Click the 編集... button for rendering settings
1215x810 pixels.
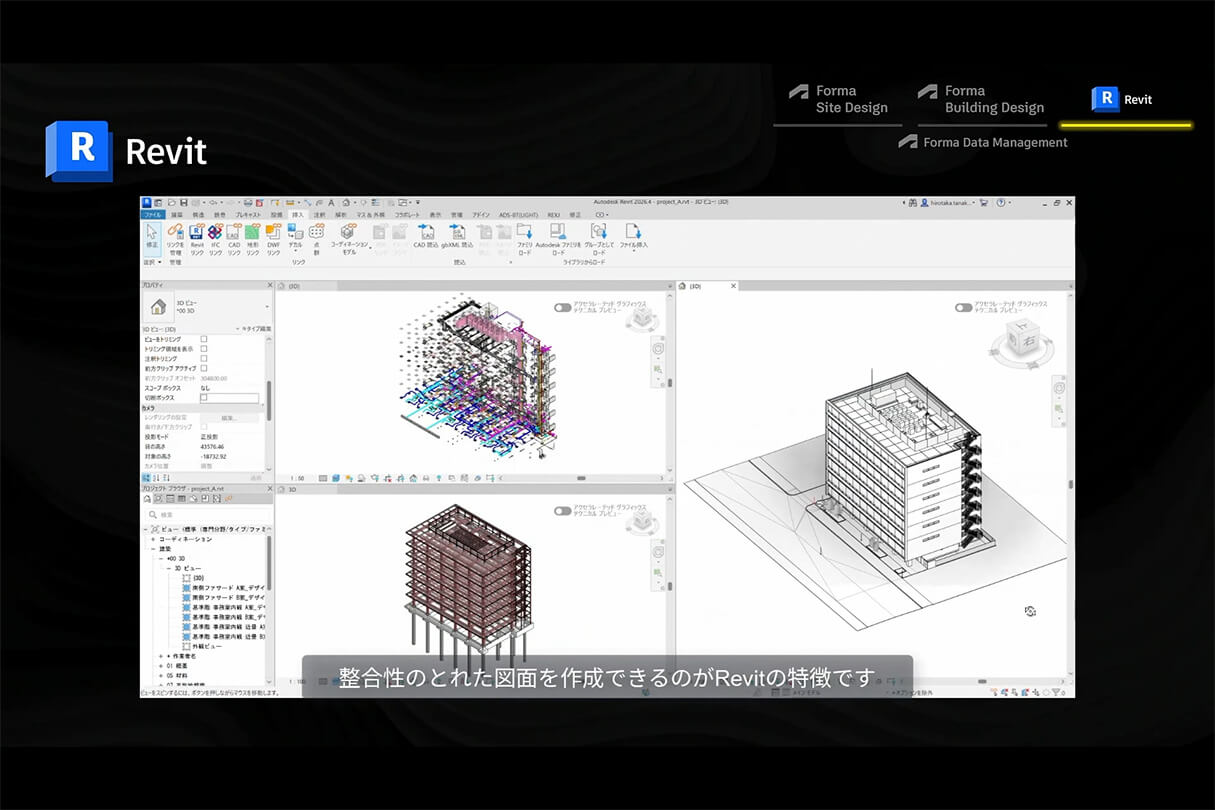tap(229, 417)
